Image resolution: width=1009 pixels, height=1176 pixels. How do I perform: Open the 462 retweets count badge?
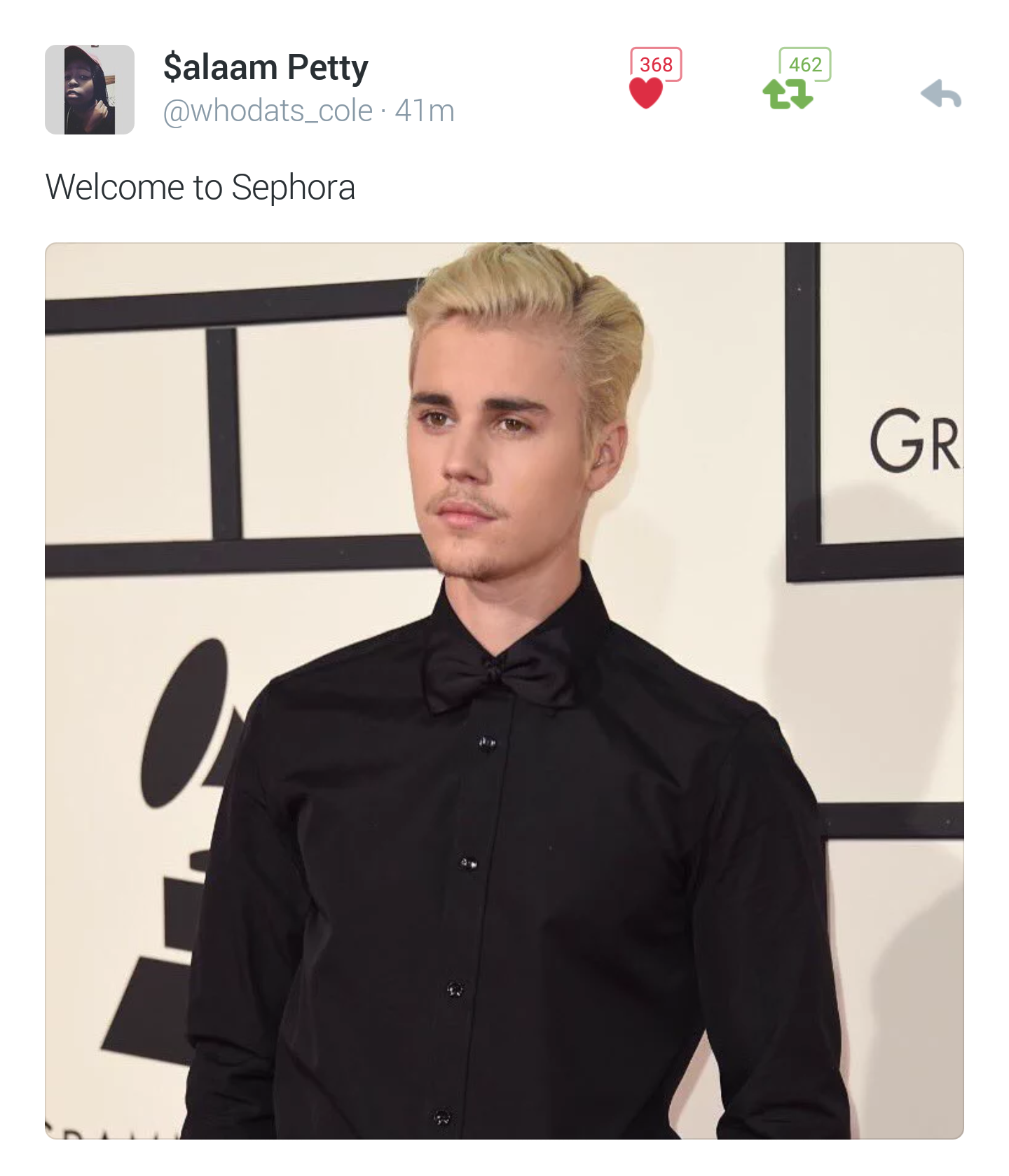(805, 64)
